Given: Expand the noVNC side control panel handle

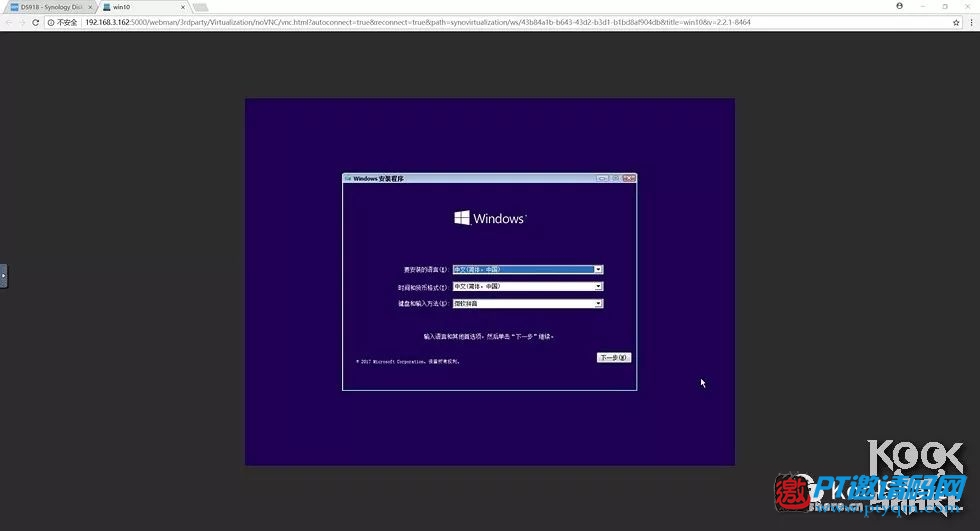Looking at the screenshot, I should [4, 275].
